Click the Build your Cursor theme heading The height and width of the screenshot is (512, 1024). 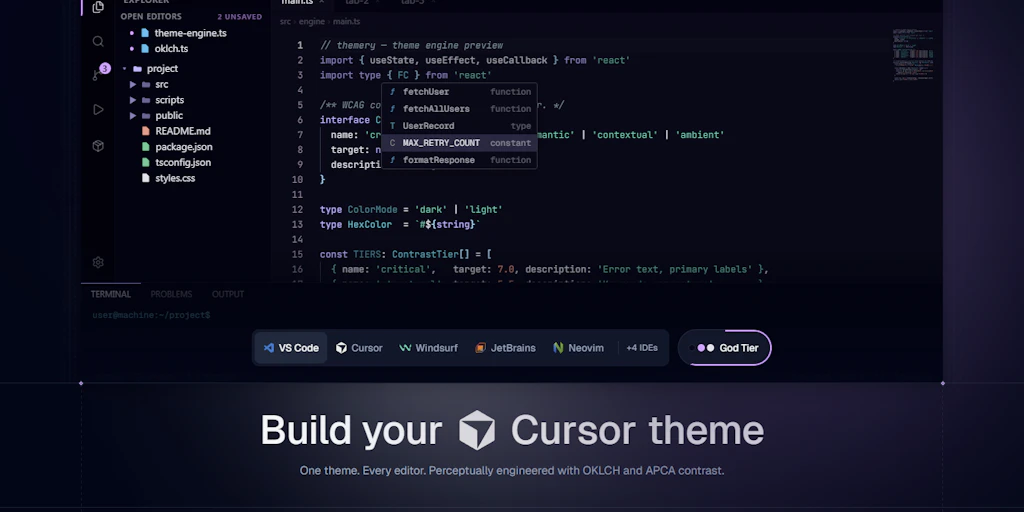click(x=512, y=430)
